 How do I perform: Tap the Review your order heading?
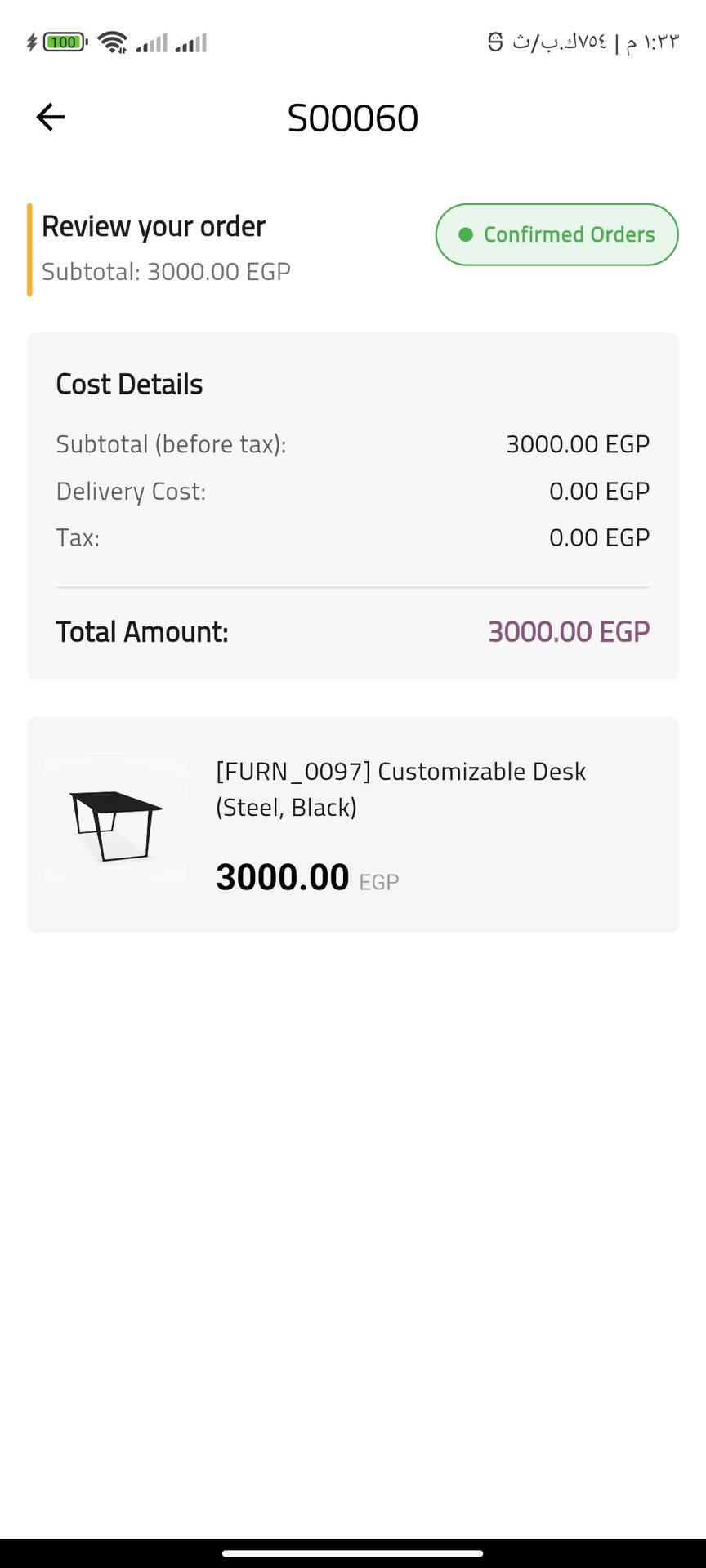[x=154, y=226]
